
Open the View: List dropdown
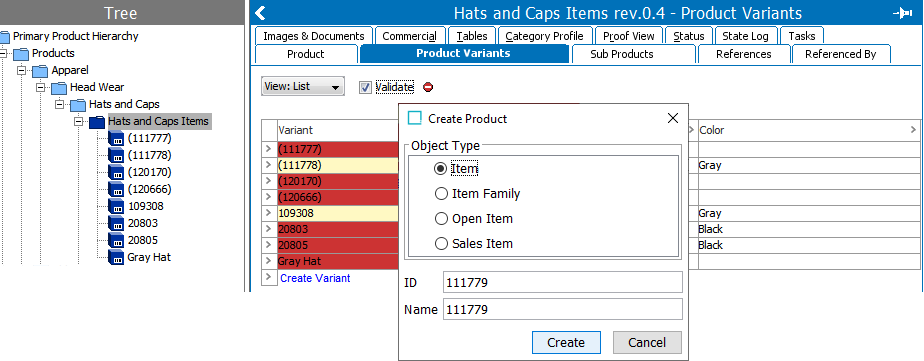303,87
